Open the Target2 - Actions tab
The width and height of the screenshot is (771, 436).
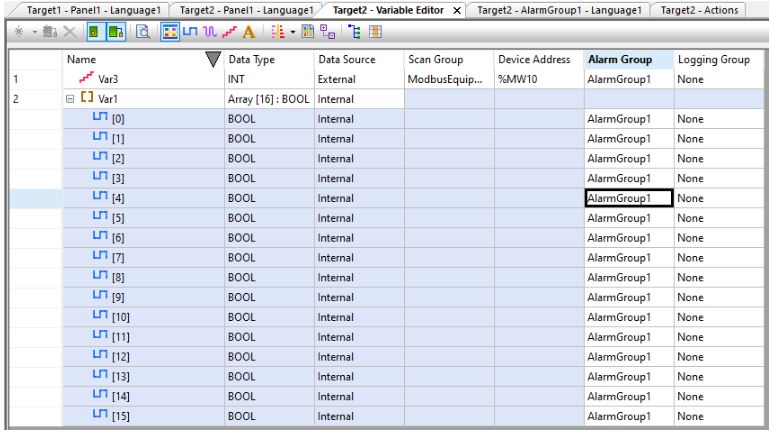[699, 10]
